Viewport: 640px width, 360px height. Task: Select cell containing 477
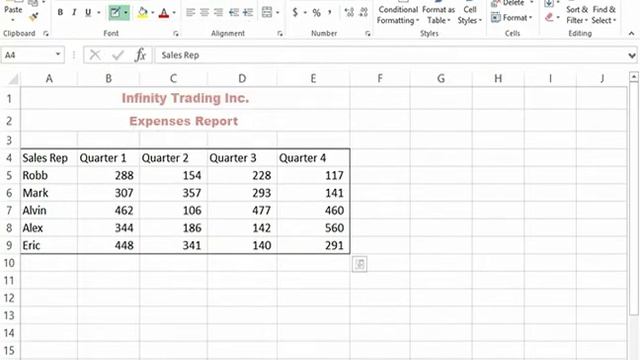pyautogui.click(x=242, y=210)
